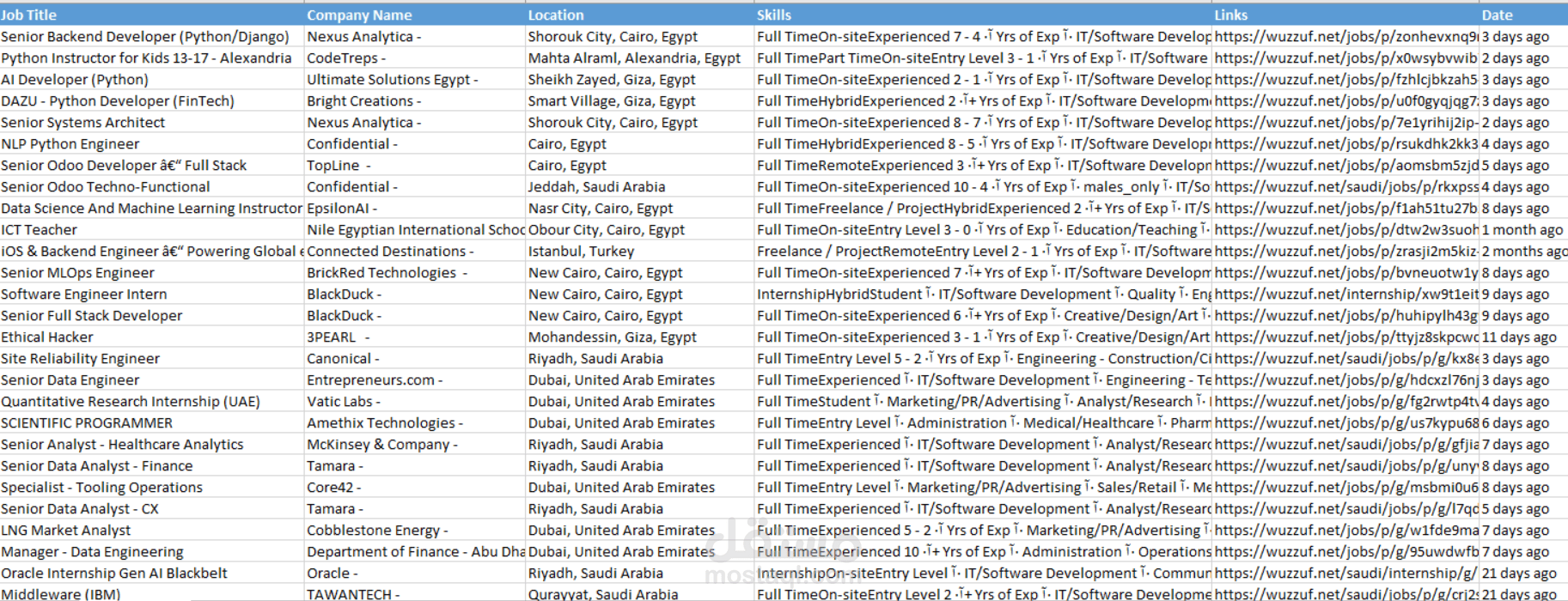Click Quantitative Research Internship (UAE) cell

tap(152, 401)
